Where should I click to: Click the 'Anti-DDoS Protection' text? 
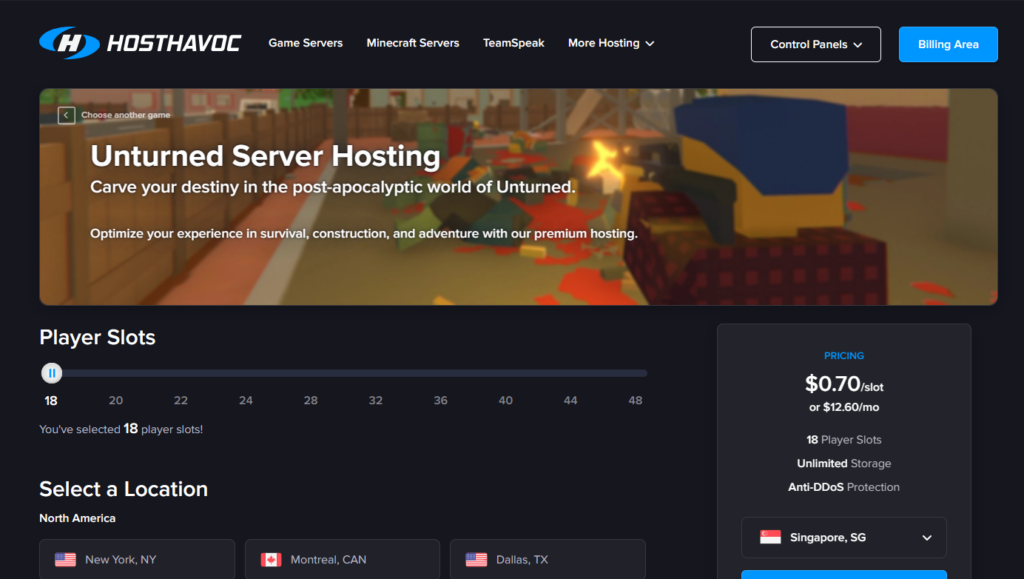(x=844, y=487)
